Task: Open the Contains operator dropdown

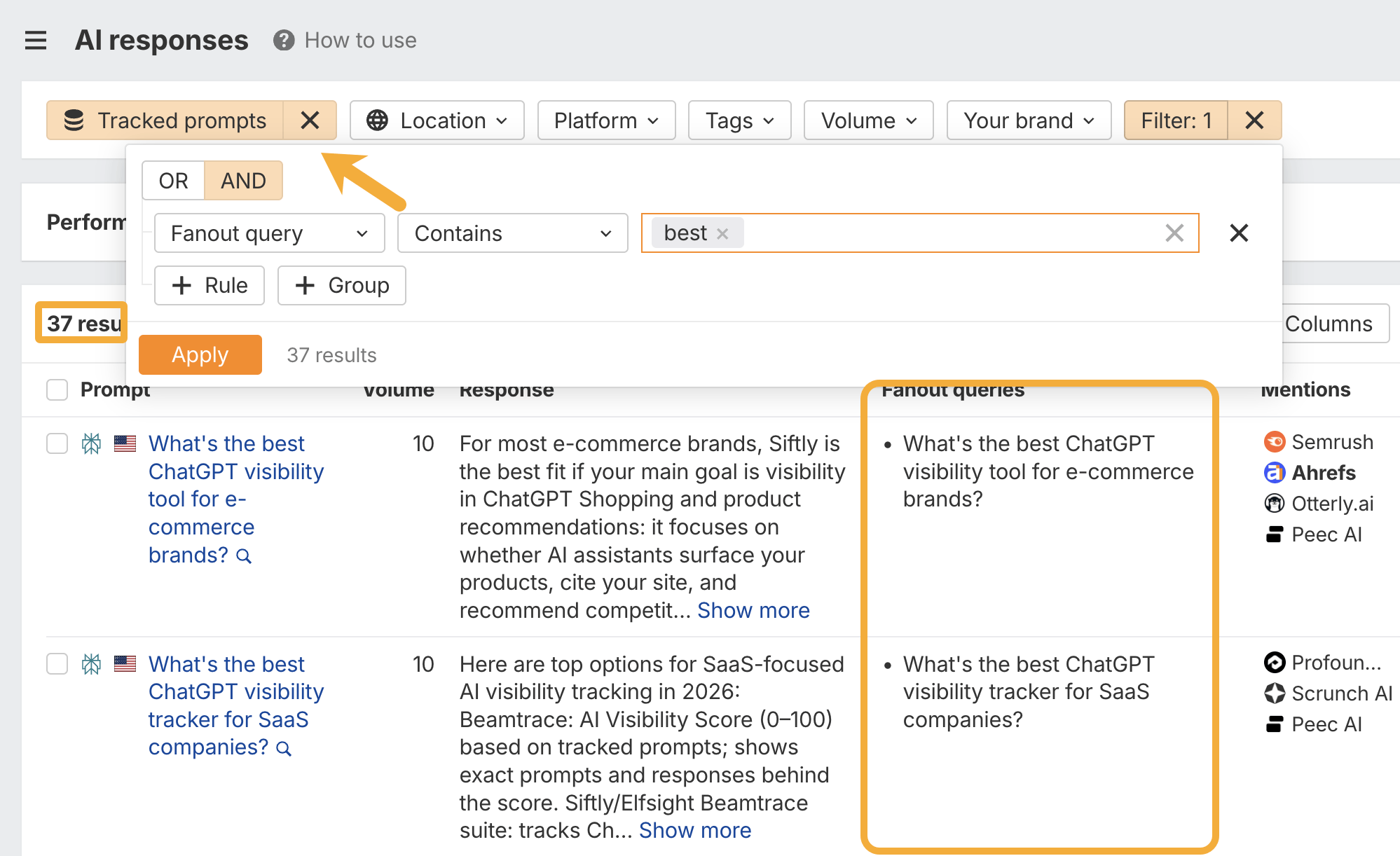Action: (512, 233)
